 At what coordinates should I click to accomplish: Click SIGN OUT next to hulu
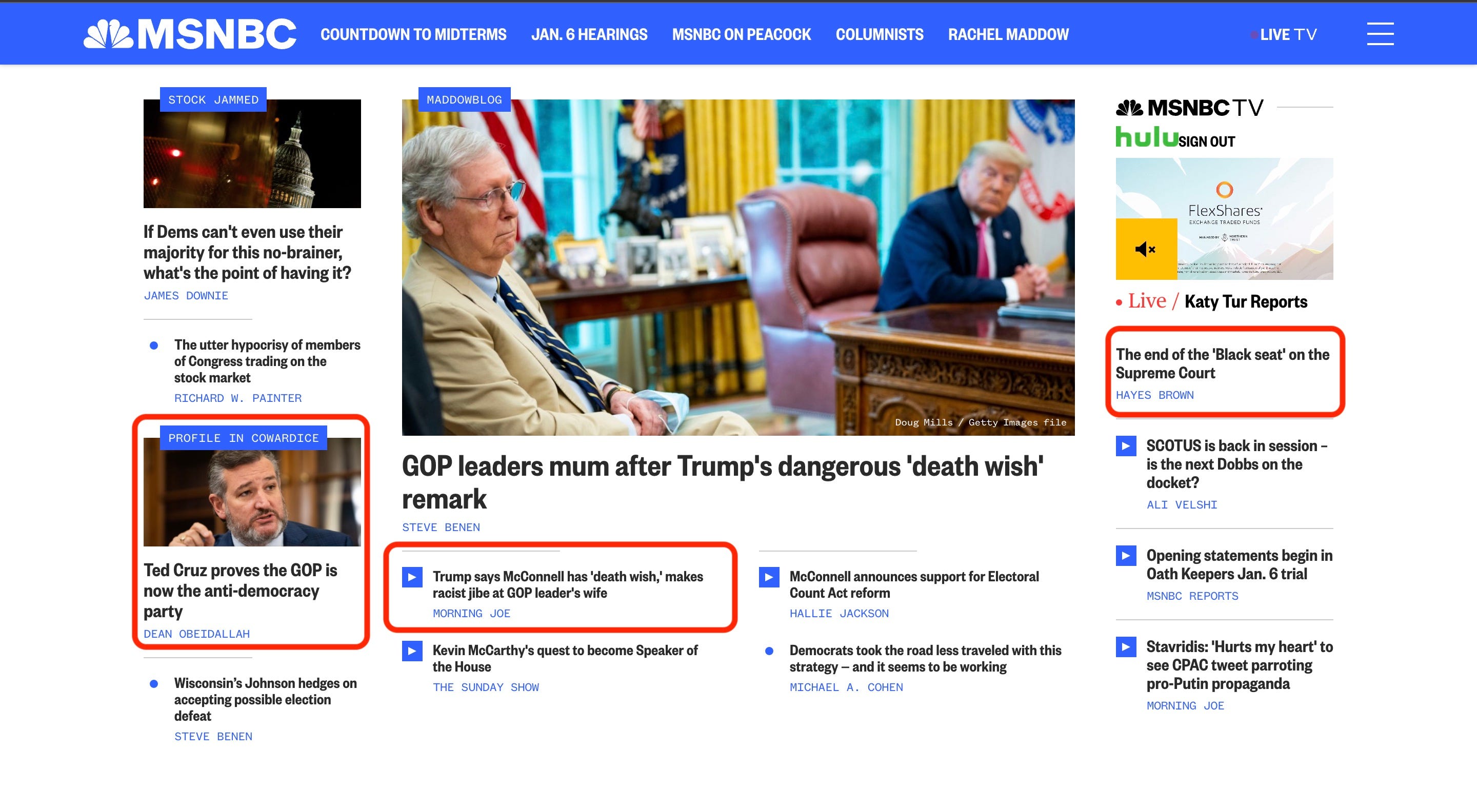click(x=1206, y=141)
